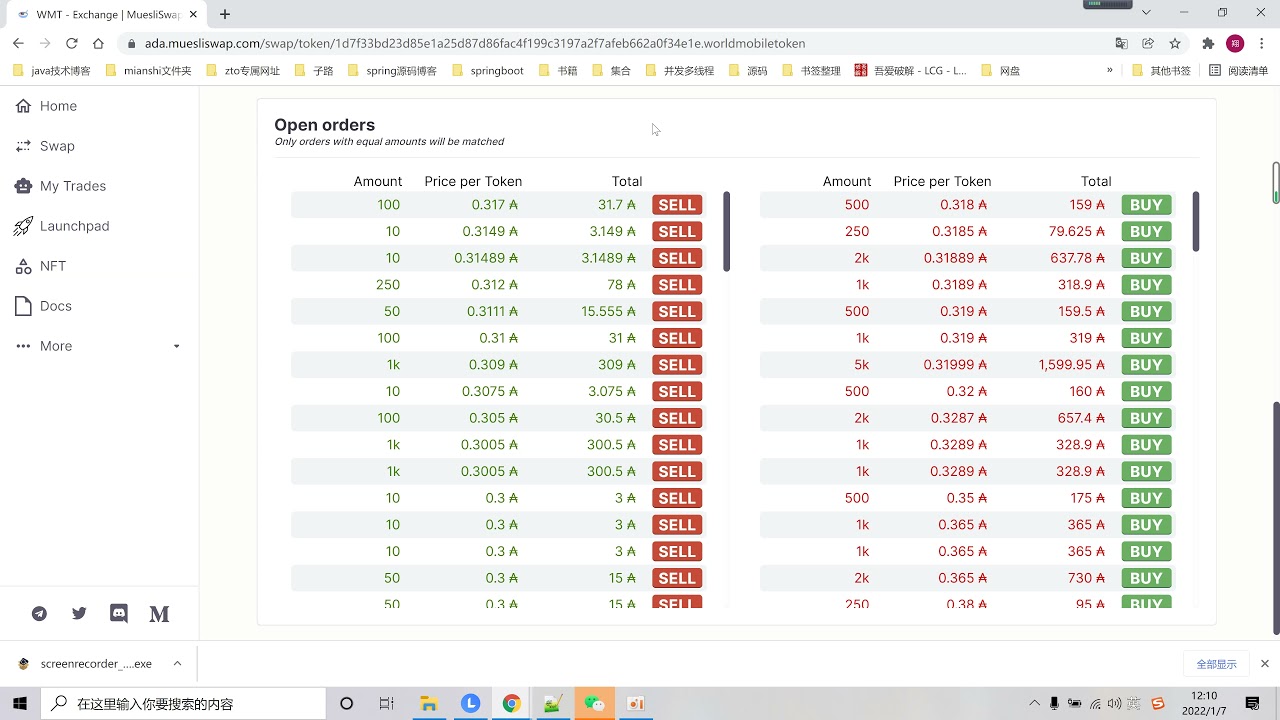Open the 其他书签 bookmarks folder

(x=1162, y=71)
